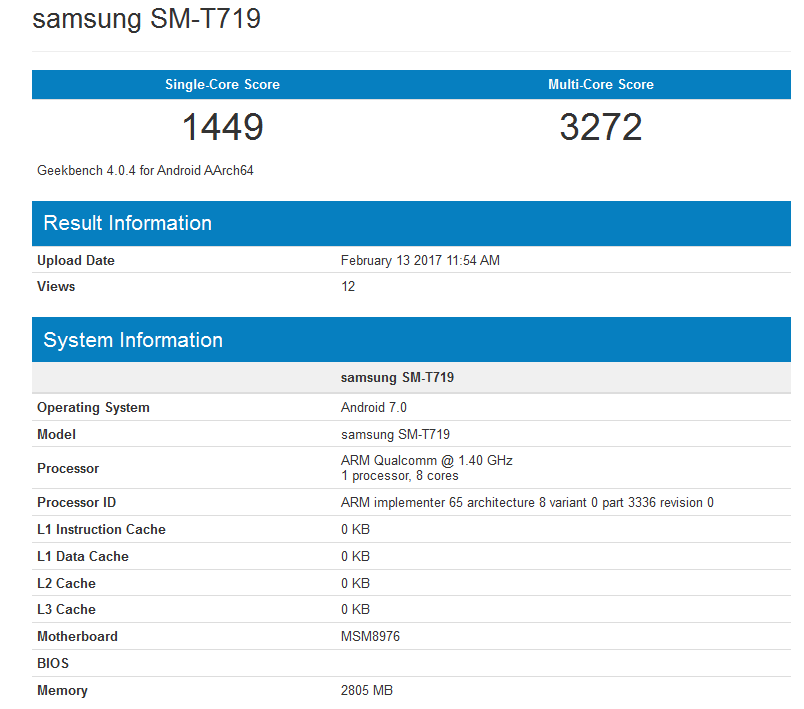The image size is (804, 709).
Task: Select the 'BIOS' row label
Action: 53,664
